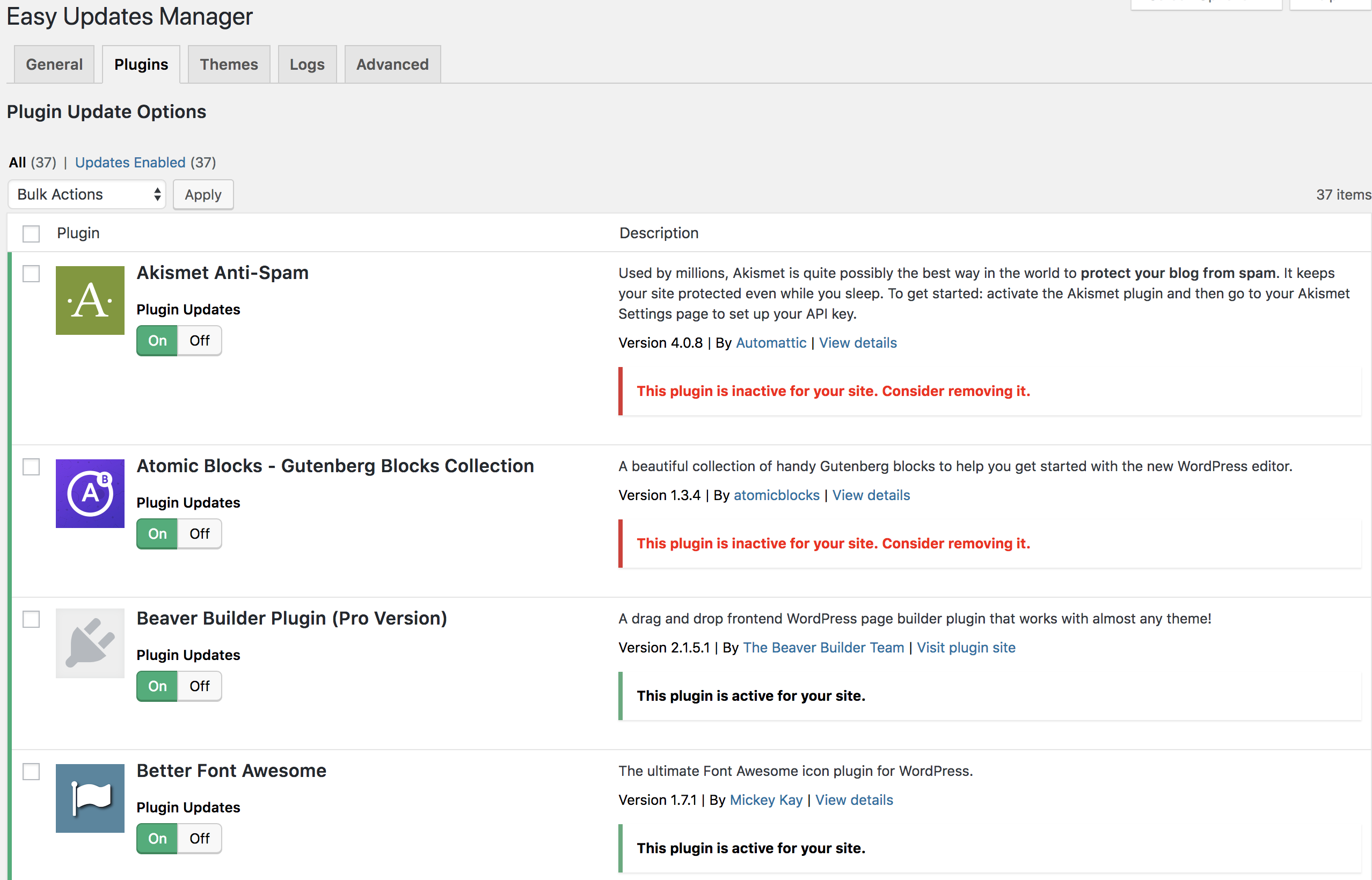Open the Mickey Kay author link
The width and height of the screenshot is (1372, 880).
766,801
